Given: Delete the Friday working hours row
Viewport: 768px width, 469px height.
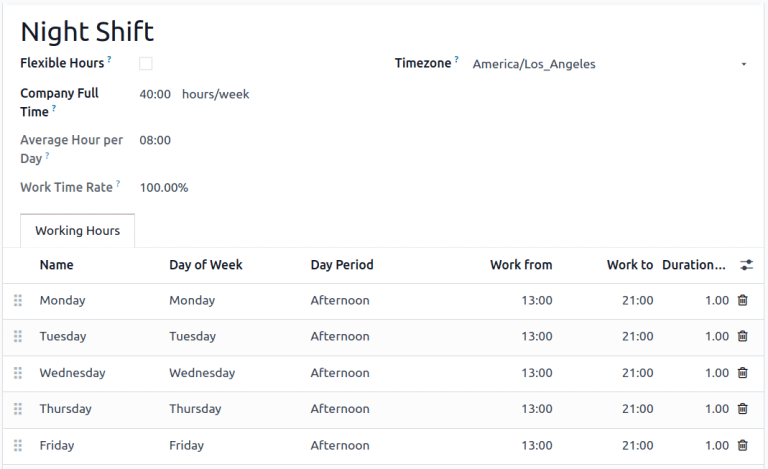Looking at the screenshot, I should pyautogui.click(x=742, y=445).
